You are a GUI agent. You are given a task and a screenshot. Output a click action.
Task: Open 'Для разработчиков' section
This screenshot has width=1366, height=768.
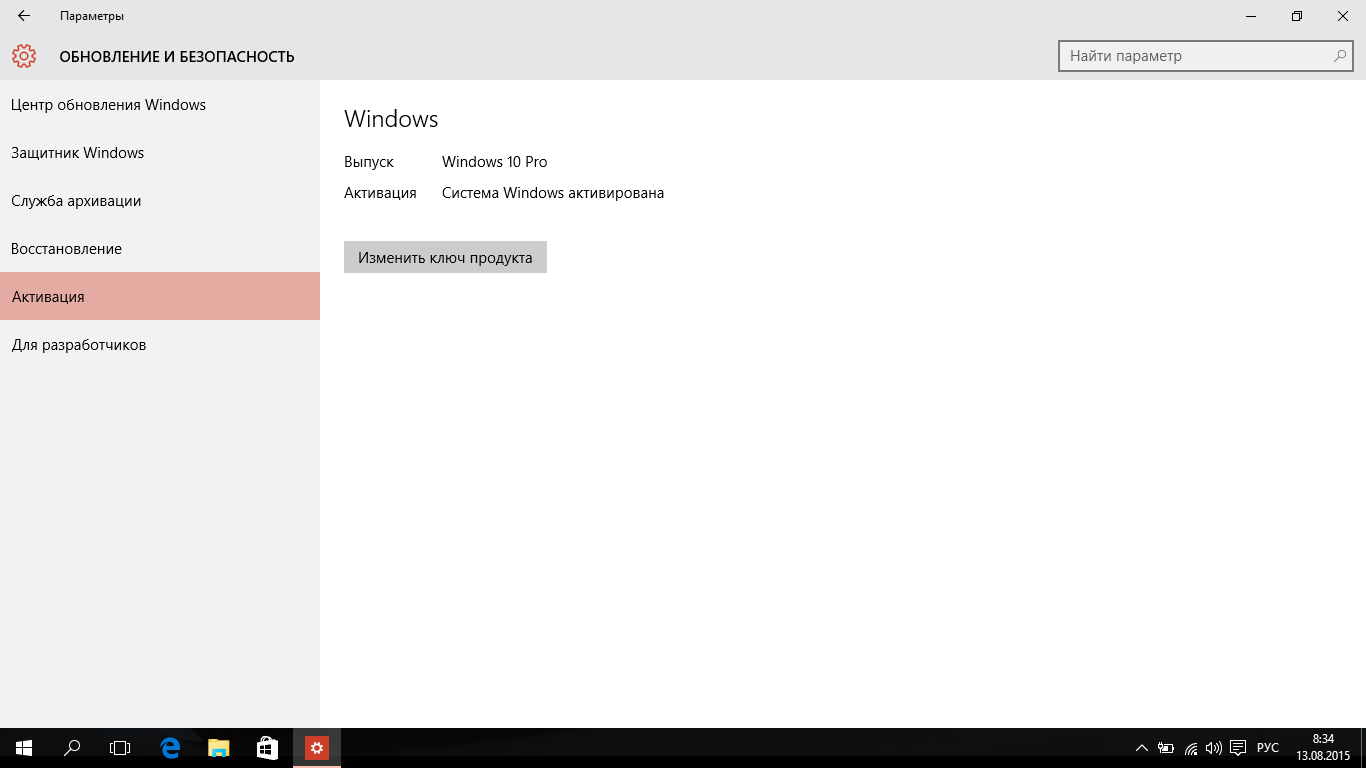pyautogui.click(x=160, y=345)
